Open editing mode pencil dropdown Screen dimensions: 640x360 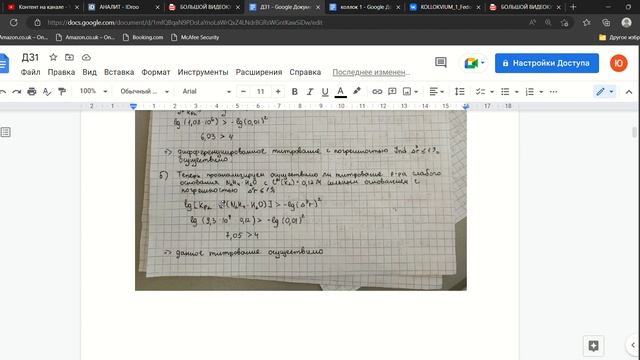coord(605,92)
